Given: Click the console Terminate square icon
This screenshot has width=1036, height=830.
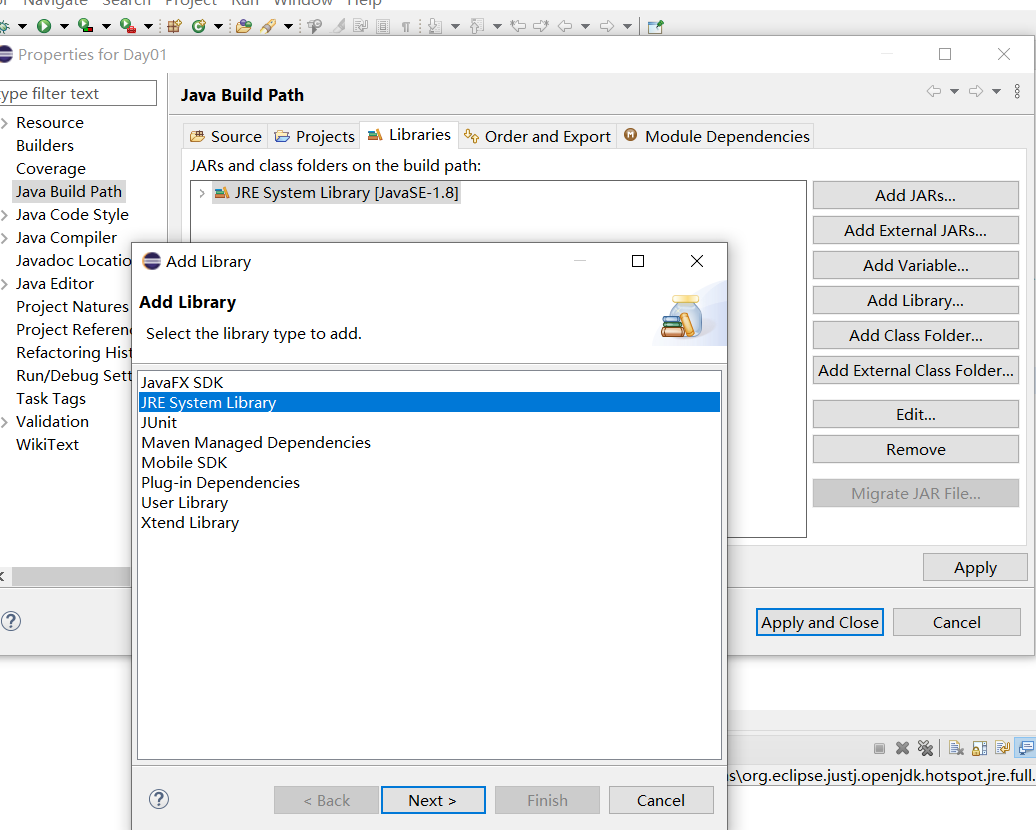Looking at the screenshot, I should [x=879, y=748].
